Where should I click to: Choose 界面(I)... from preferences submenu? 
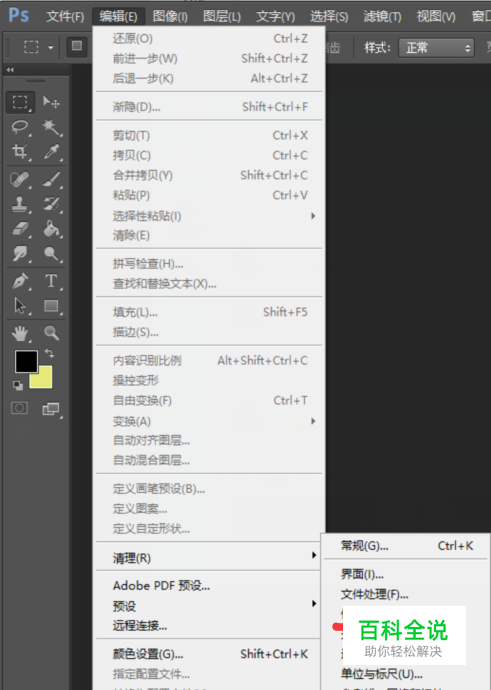click(x=406, y=574)
